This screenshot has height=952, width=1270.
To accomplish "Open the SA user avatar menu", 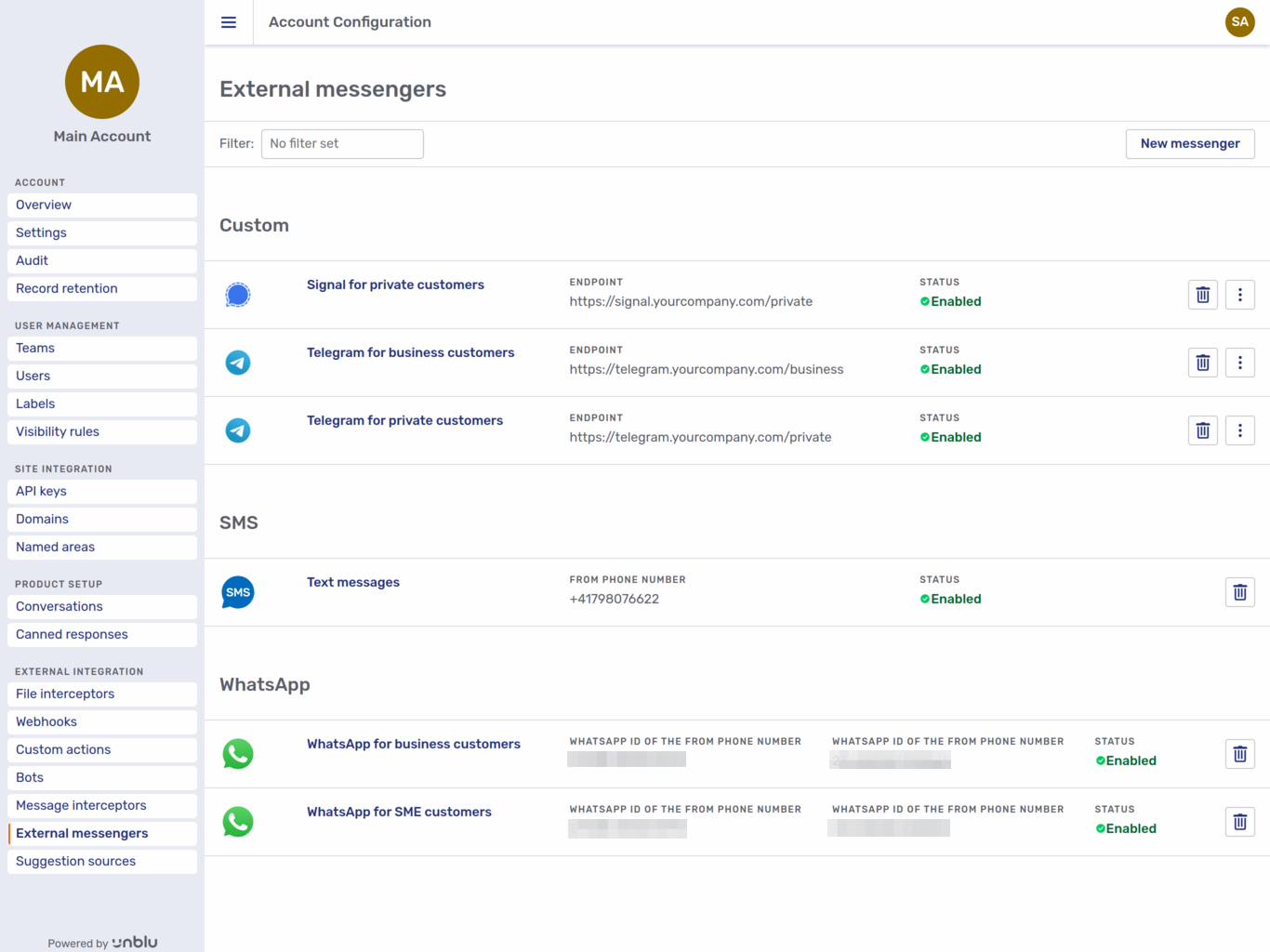I will coord(1240,21).
